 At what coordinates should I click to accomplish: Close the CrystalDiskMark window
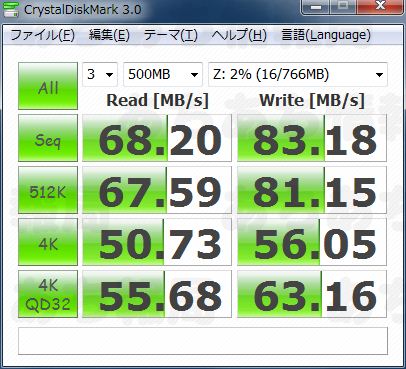(x=380, y=7)
